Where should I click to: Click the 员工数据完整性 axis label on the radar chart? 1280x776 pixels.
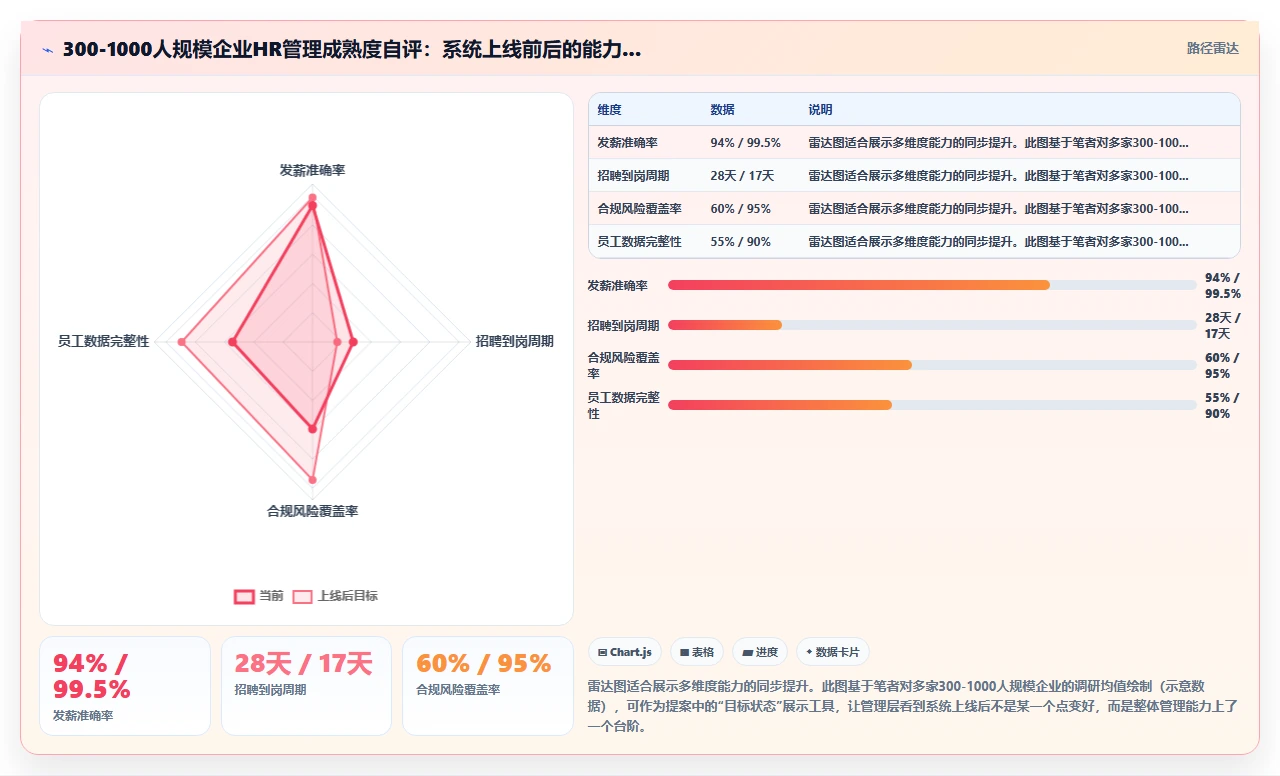click(104, 342)
